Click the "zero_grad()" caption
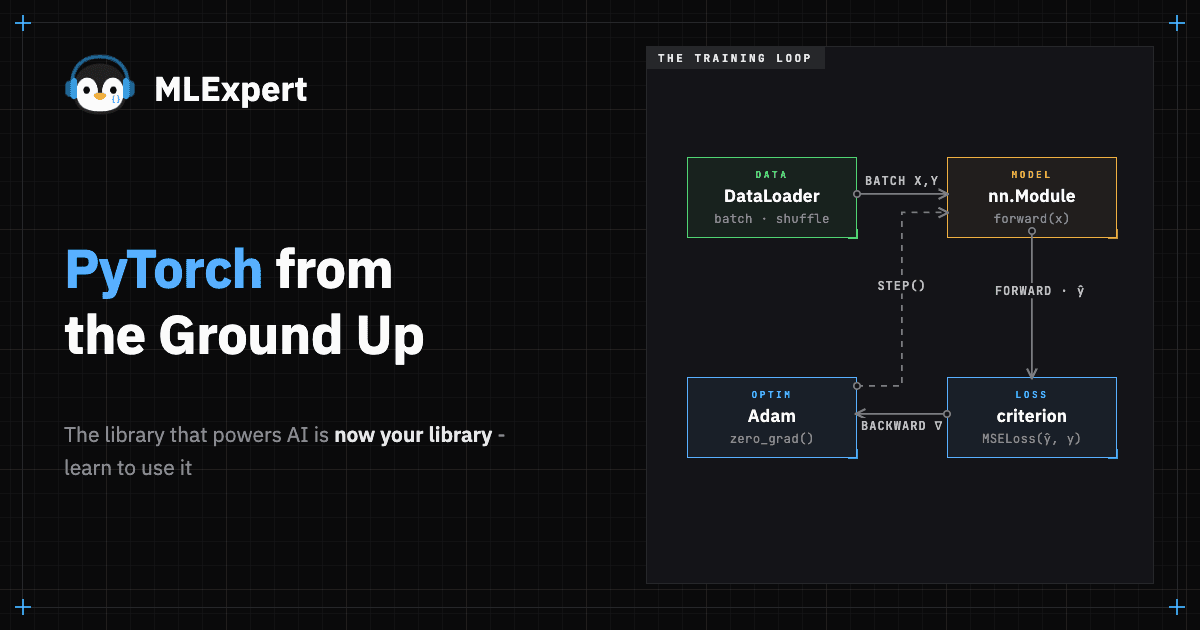Viewport: 1200px width, 630px height. tap(771, 438)
